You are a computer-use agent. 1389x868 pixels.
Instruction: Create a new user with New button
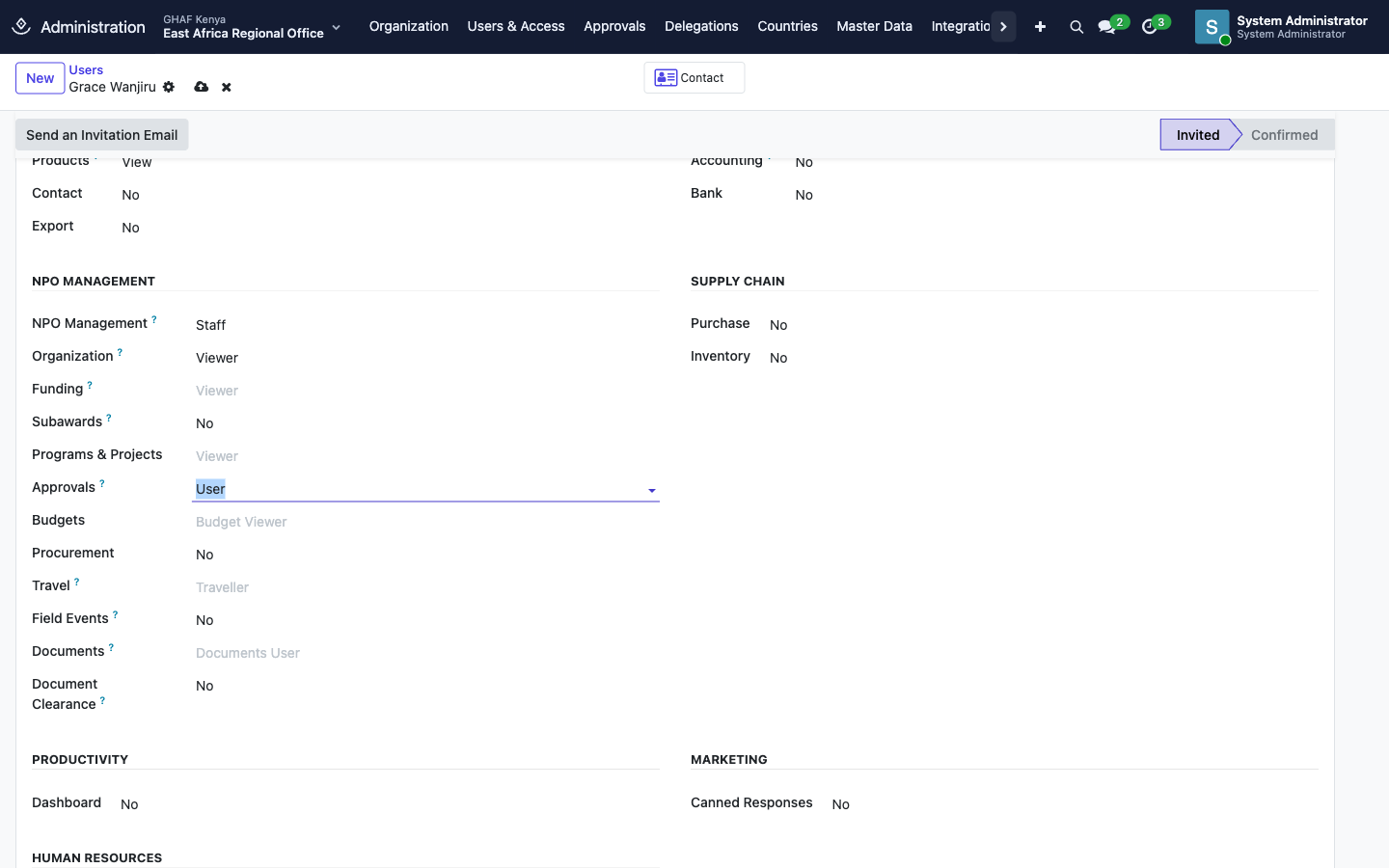(41, 78)
